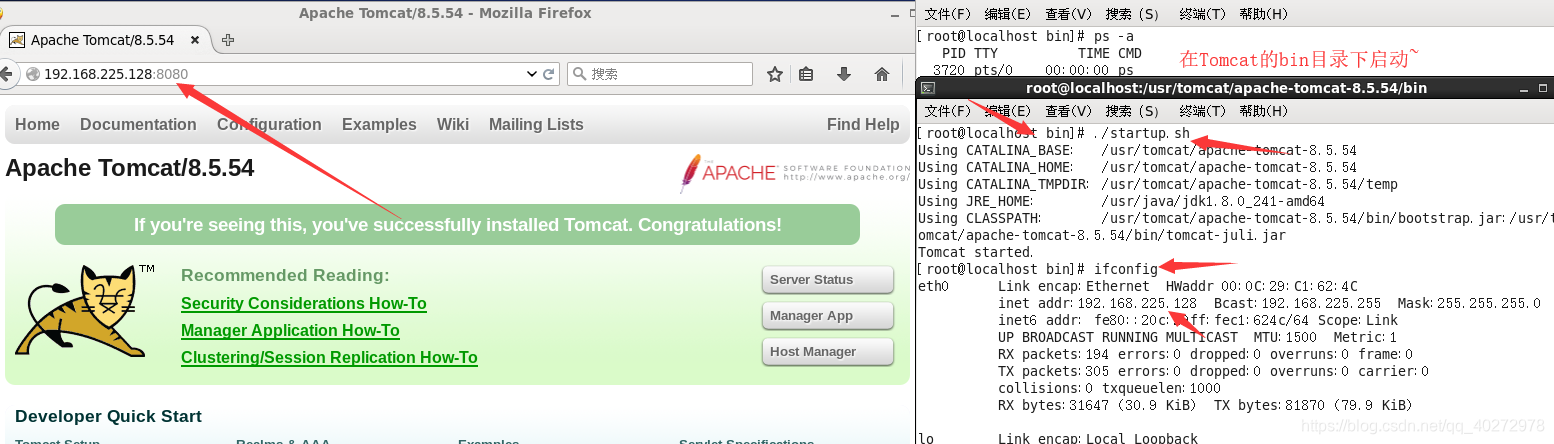Click the "ps -a" command in background terminal
Screen dimensions: 1554x444
pos(1114,37)
